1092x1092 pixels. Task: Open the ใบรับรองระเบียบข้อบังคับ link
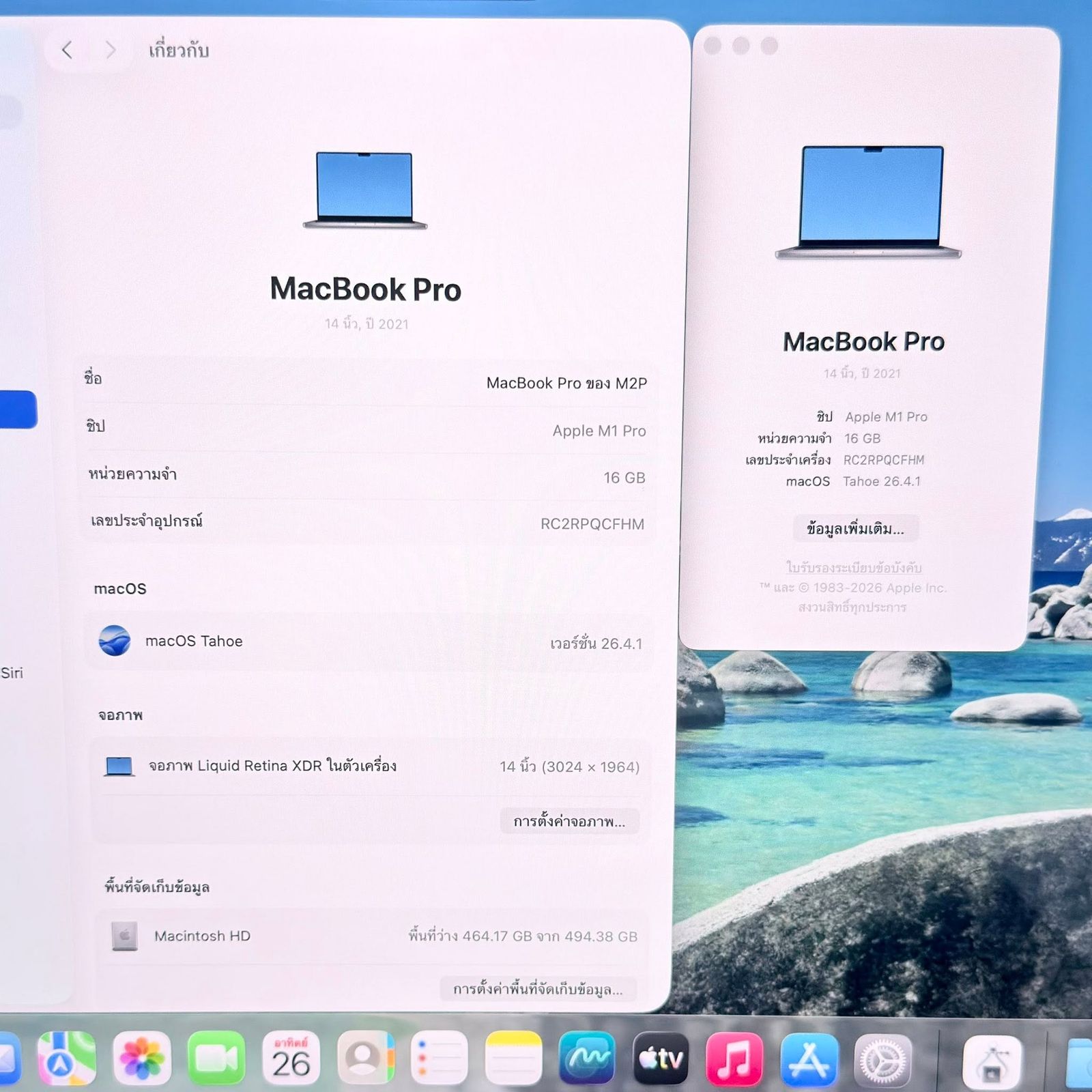pyautogui.click(x=854, y=568)
